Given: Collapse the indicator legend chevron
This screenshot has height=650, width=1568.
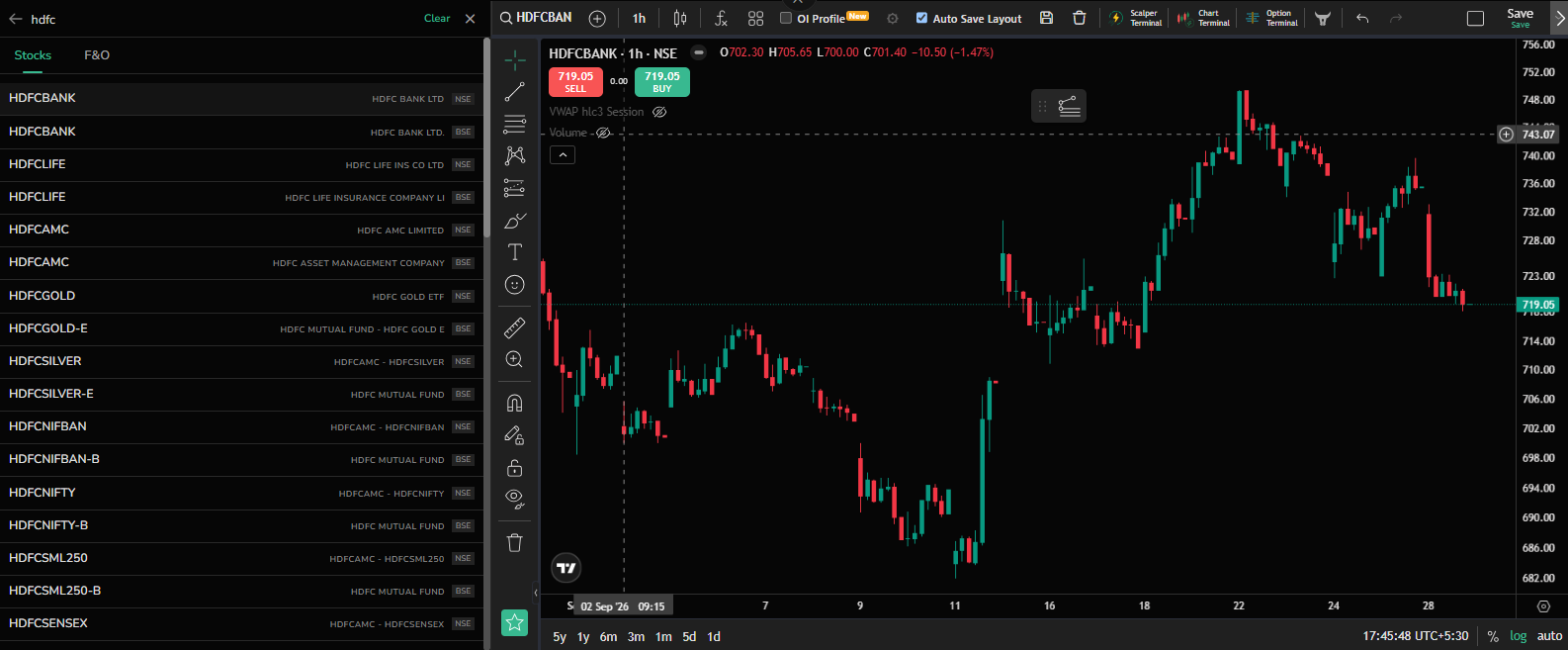Looking at the screenshot, I should (x=563, y=154).
